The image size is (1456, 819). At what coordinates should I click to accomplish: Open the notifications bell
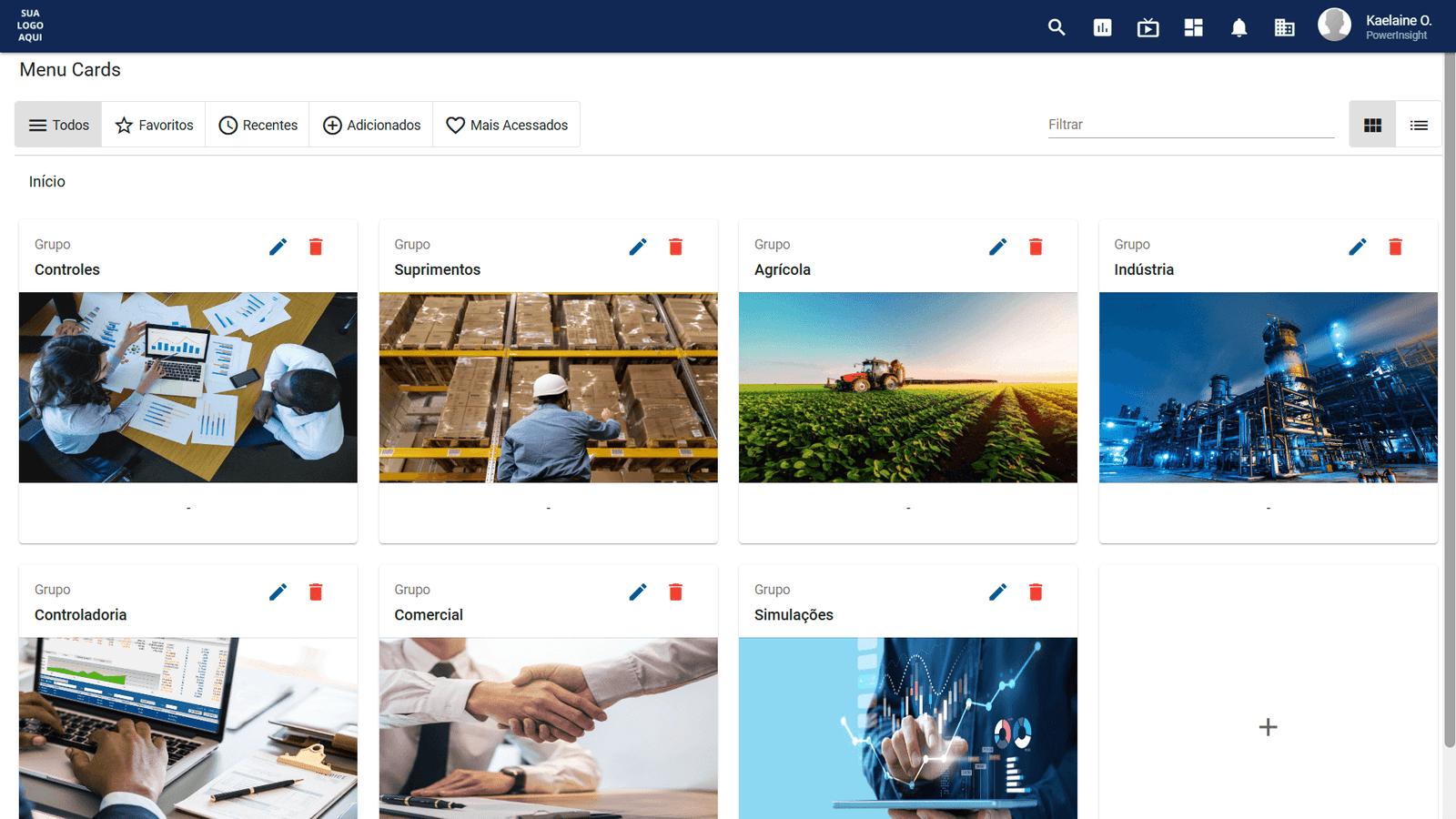pyautogui.click(x=1239, y=27)
